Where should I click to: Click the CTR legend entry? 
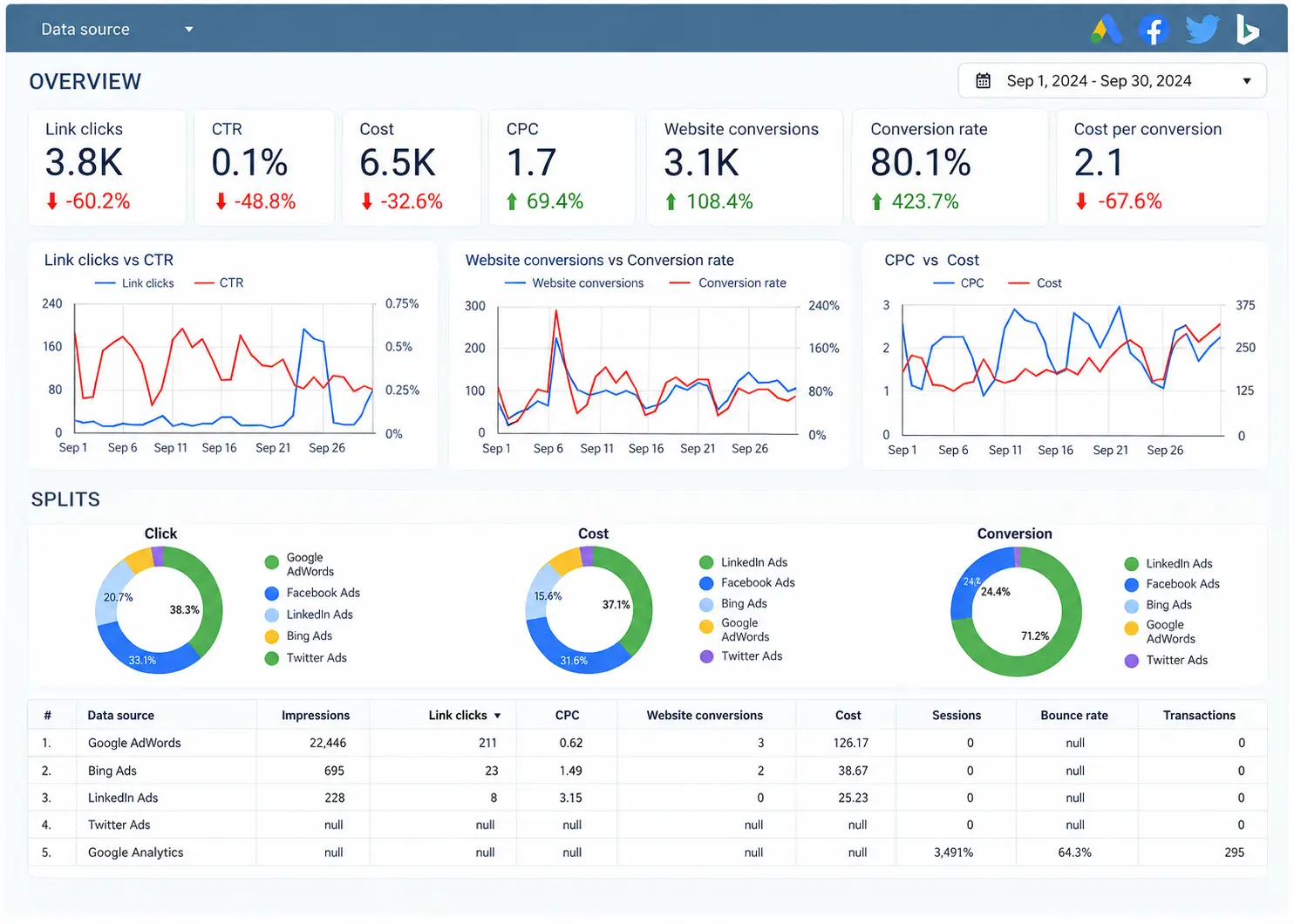tap(219, 283)
